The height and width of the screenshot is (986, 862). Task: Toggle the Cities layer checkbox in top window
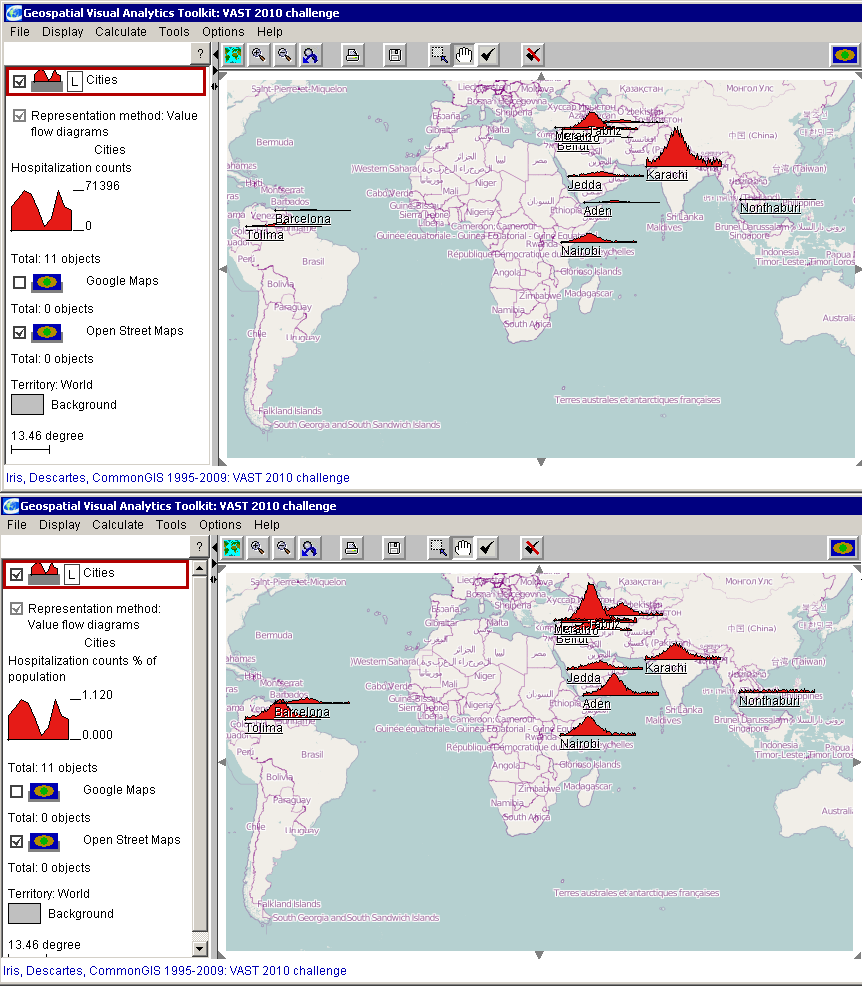(19, 81)
